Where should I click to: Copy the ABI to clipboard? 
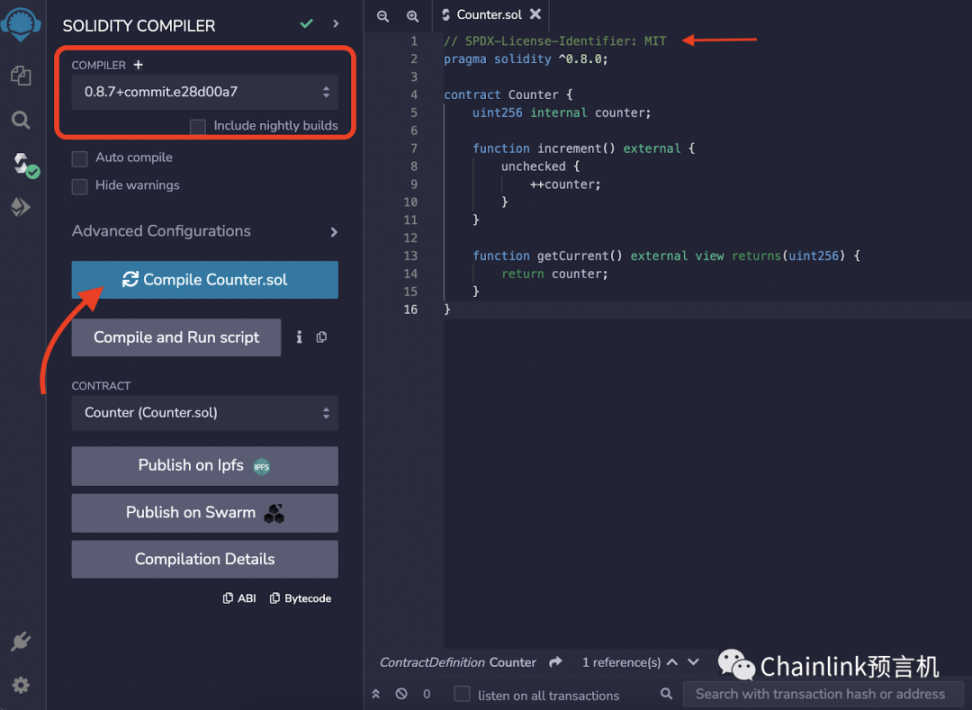pyautogui.click(x=239, y=598)
